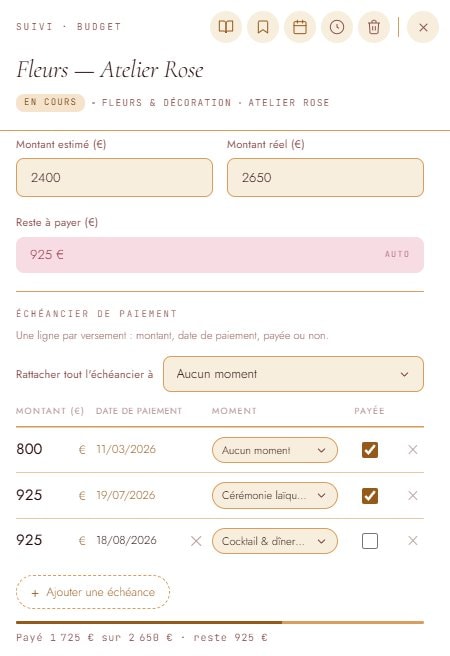Click the EN COURS status badge
This screenshot has height=656, width=450.
point(50,102)
